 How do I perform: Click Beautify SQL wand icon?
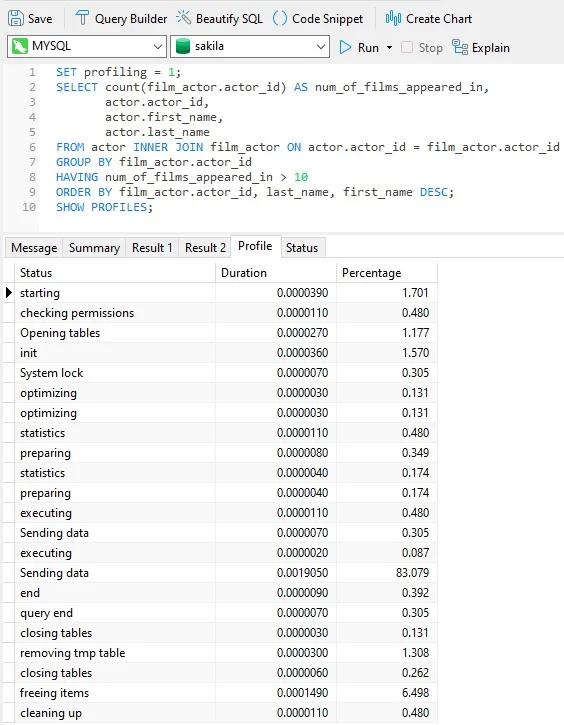coord(184,18)
